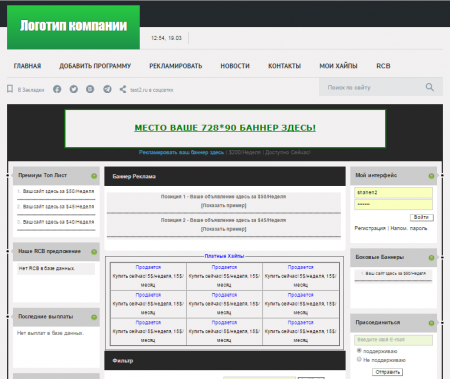Image resolution: width=450 pixels, height=379 pixels.
Task: Collapse the Присоединиться panel via green dot
Action: (431, 323)
